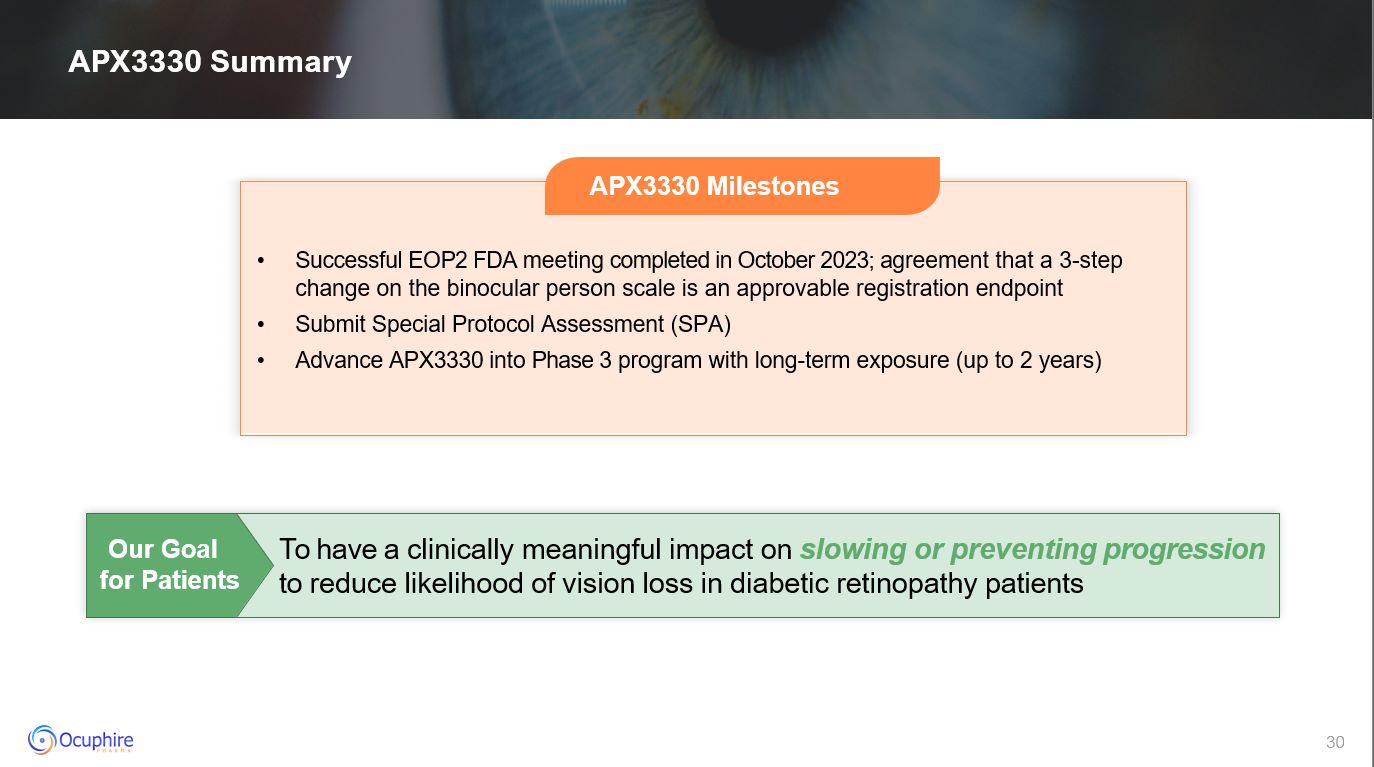Click the slide number 30
The height and width of the screenshot is (767, 1374).
click(x=1335, y=742)
